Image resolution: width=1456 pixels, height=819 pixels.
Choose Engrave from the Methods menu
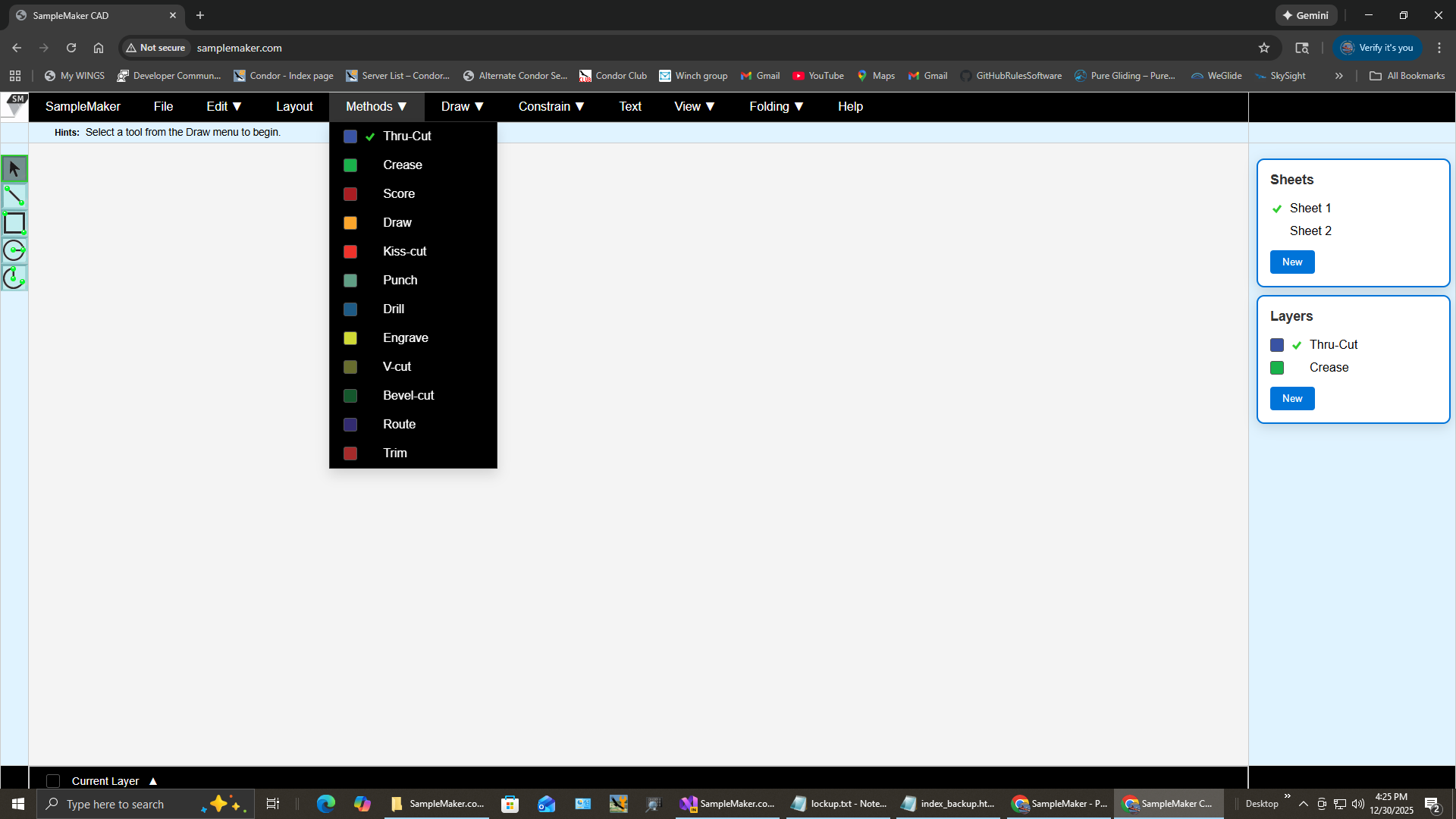pyautogui.click(x=405, y=338)
